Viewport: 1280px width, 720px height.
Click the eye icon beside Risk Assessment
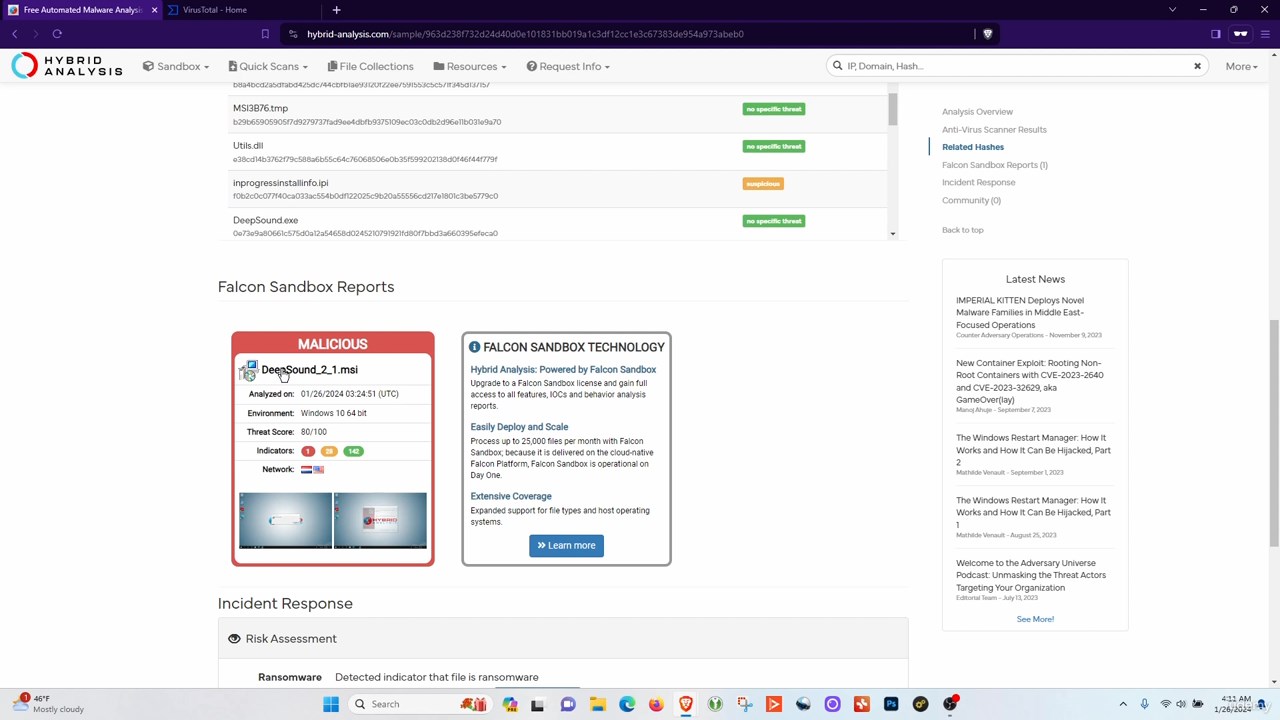pos(234,639)
